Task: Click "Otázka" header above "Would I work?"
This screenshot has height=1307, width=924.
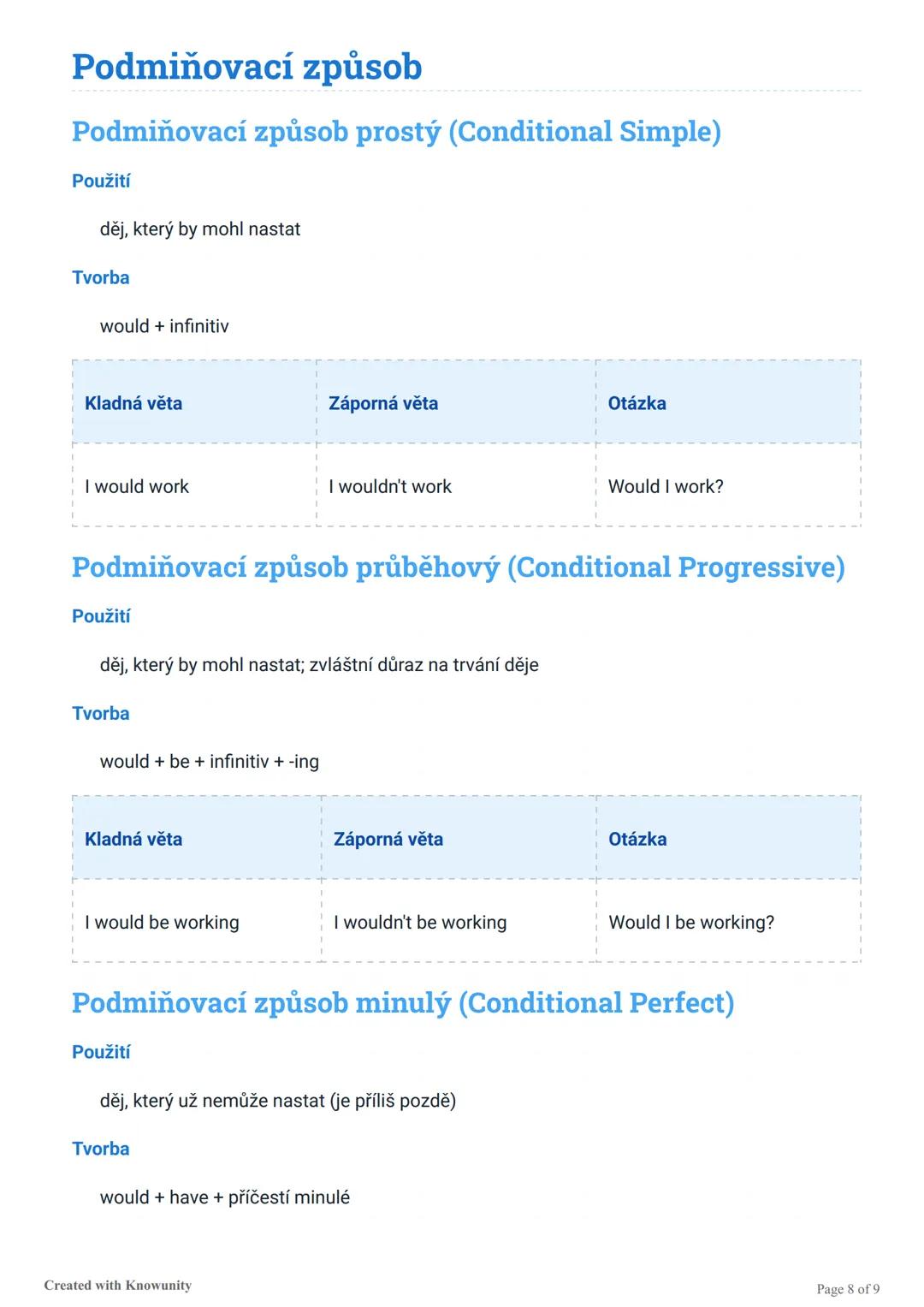Action: point(637,403)
